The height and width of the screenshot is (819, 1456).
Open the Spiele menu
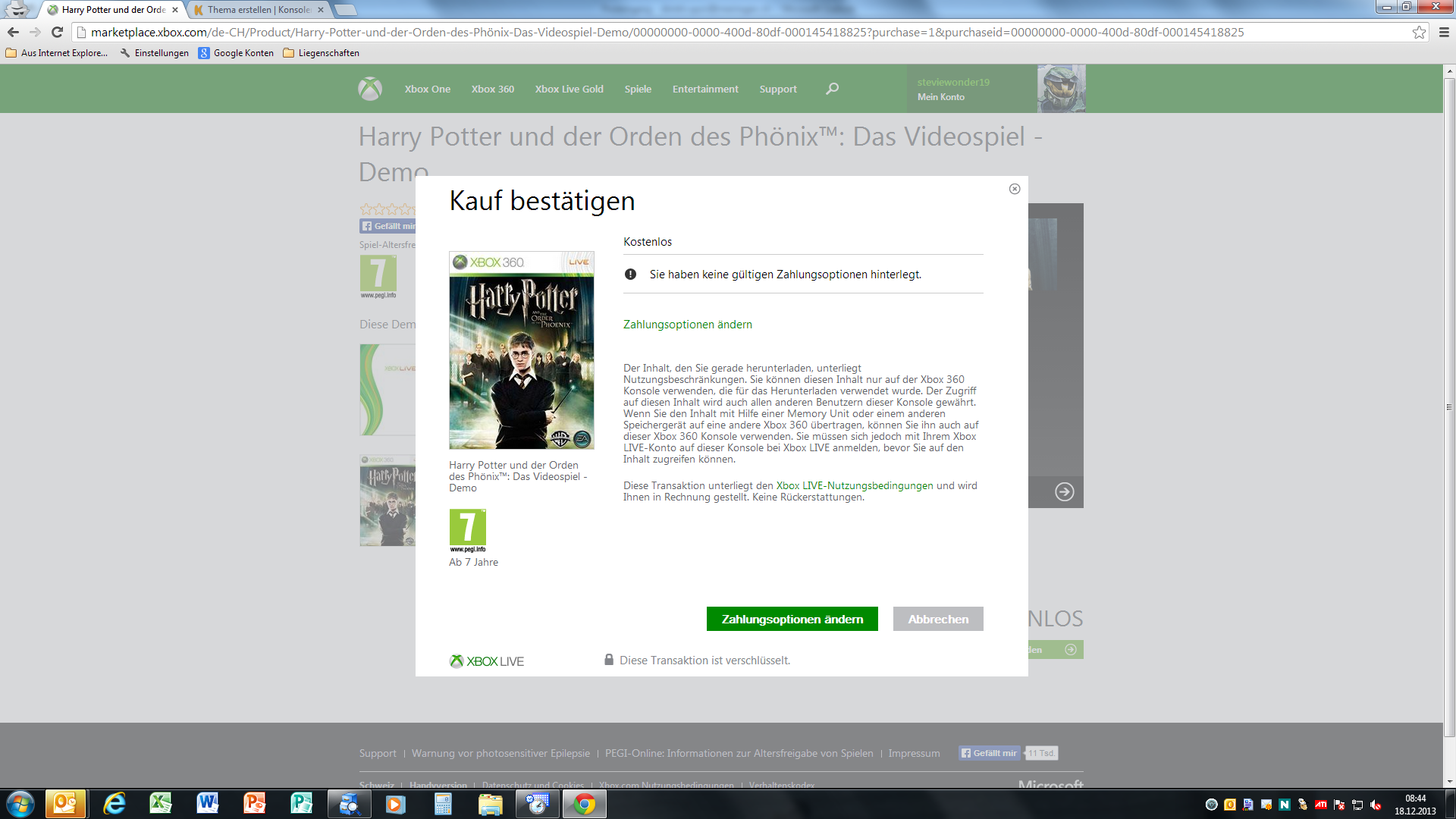(638, 89)
